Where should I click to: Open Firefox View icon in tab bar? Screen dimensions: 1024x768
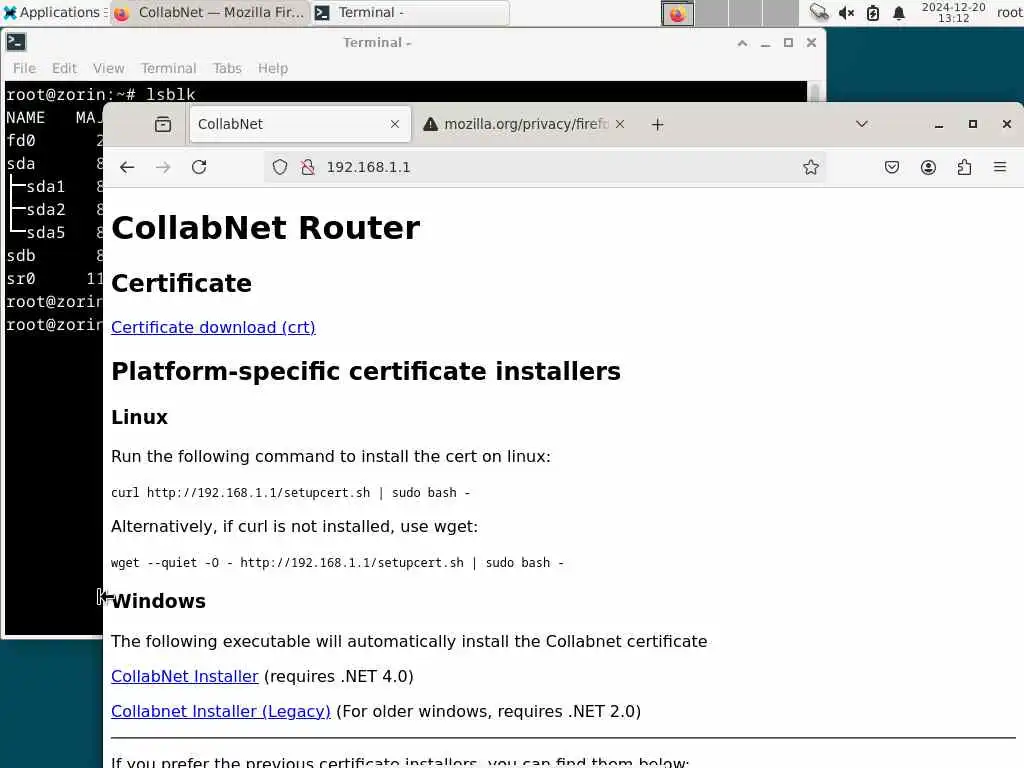(x=163, y=124)
